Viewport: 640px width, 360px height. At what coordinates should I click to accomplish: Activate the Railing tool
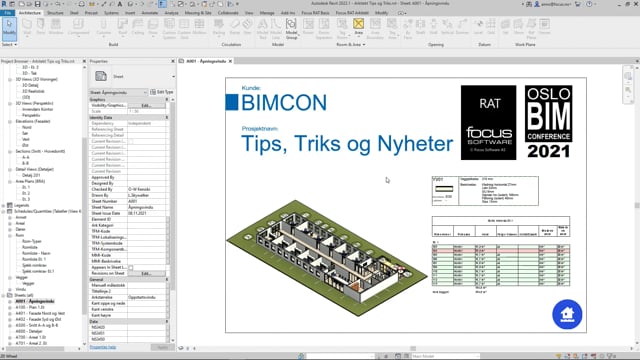click(219, 27)
